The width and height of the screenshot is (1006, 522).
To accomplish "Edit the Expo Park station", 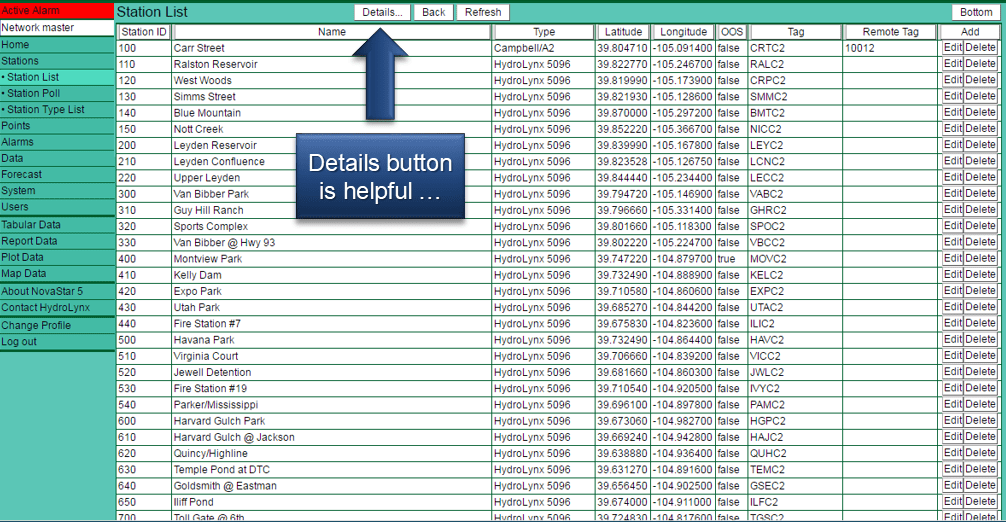I will click(953, 290).
